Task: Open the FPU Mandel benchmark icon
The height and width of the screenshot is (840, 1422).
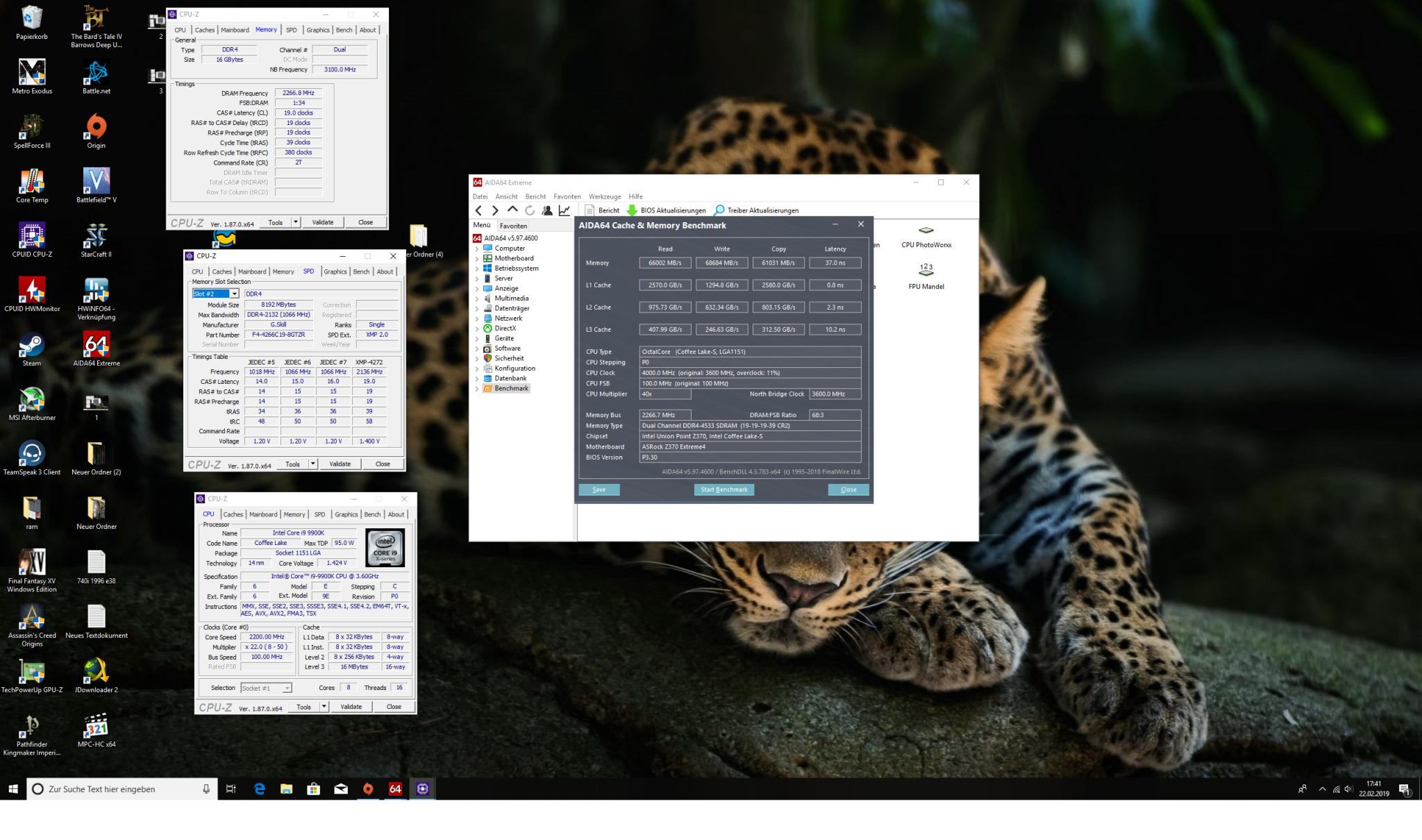Action: tap(926, 271)
